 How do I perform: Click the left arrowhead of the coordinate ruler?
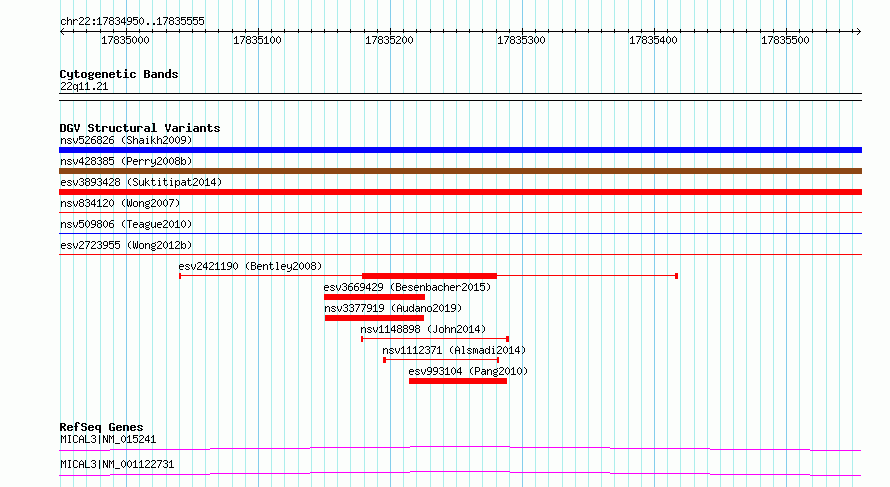(62, 32)
